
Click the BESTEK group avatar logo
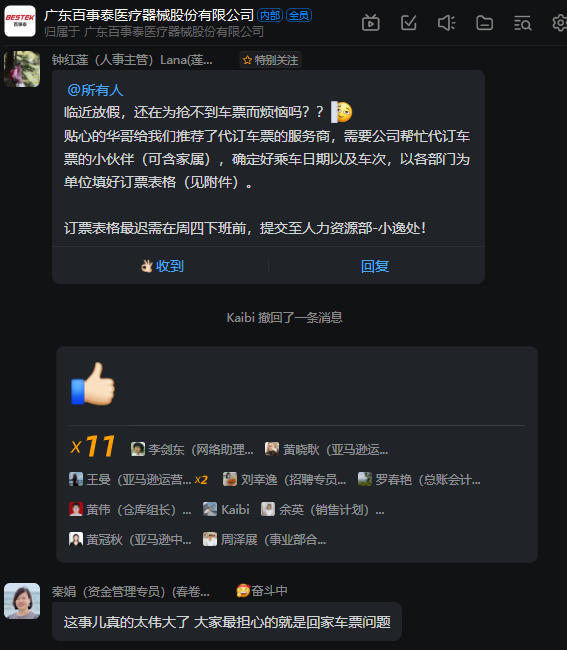click(x=20, y=21)
